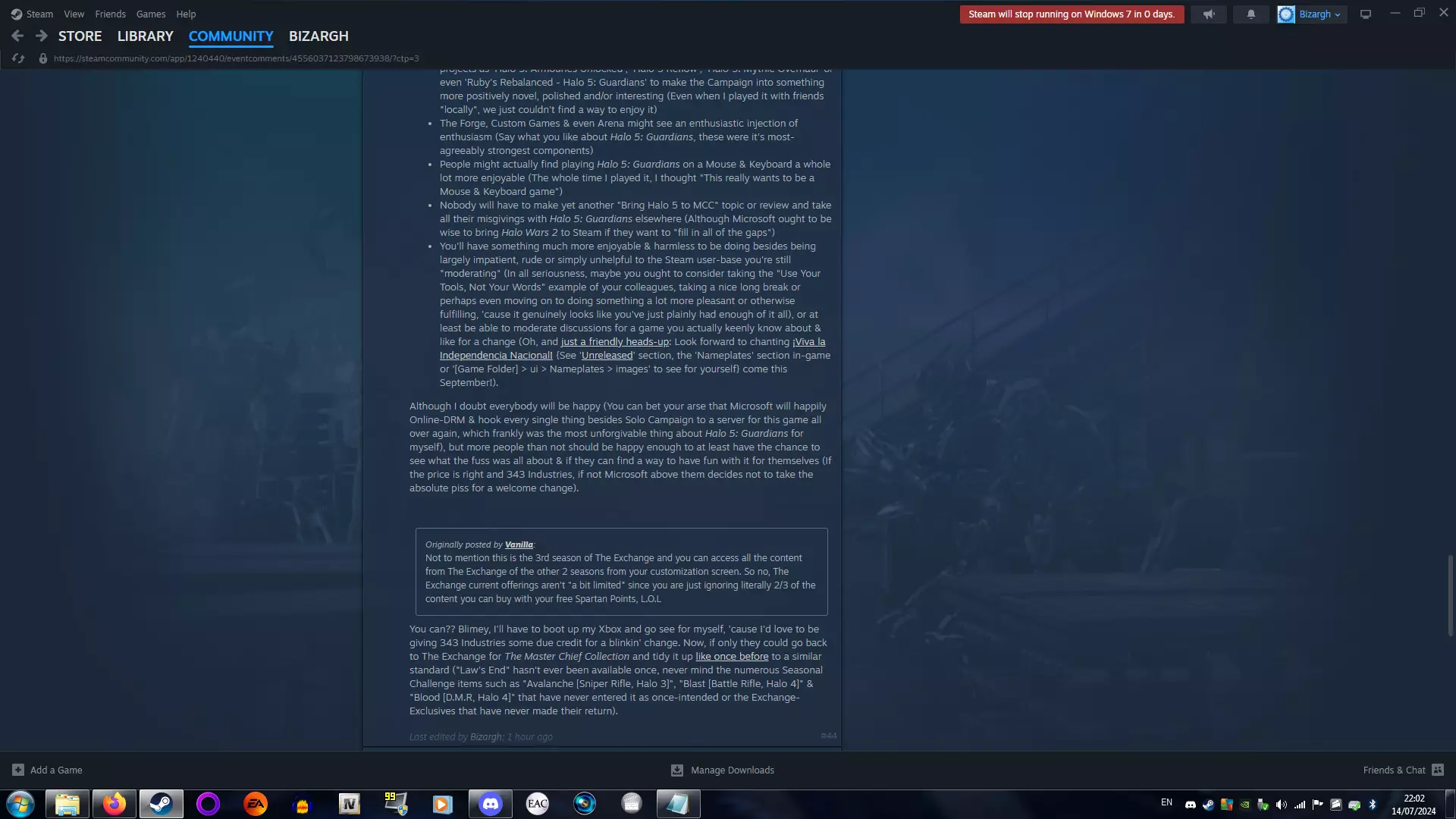Open the 'like once before' link
The height and width of the screenshot is (819, 1456).
[731, 657]
